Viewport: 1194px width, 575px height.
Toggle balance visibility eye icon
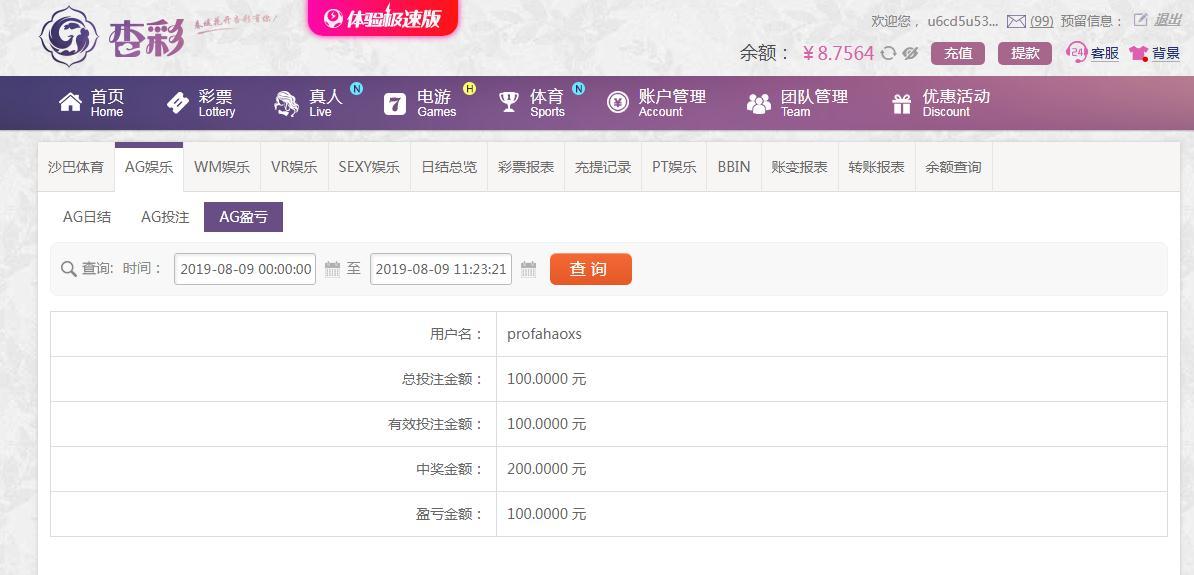click(910, 53)
